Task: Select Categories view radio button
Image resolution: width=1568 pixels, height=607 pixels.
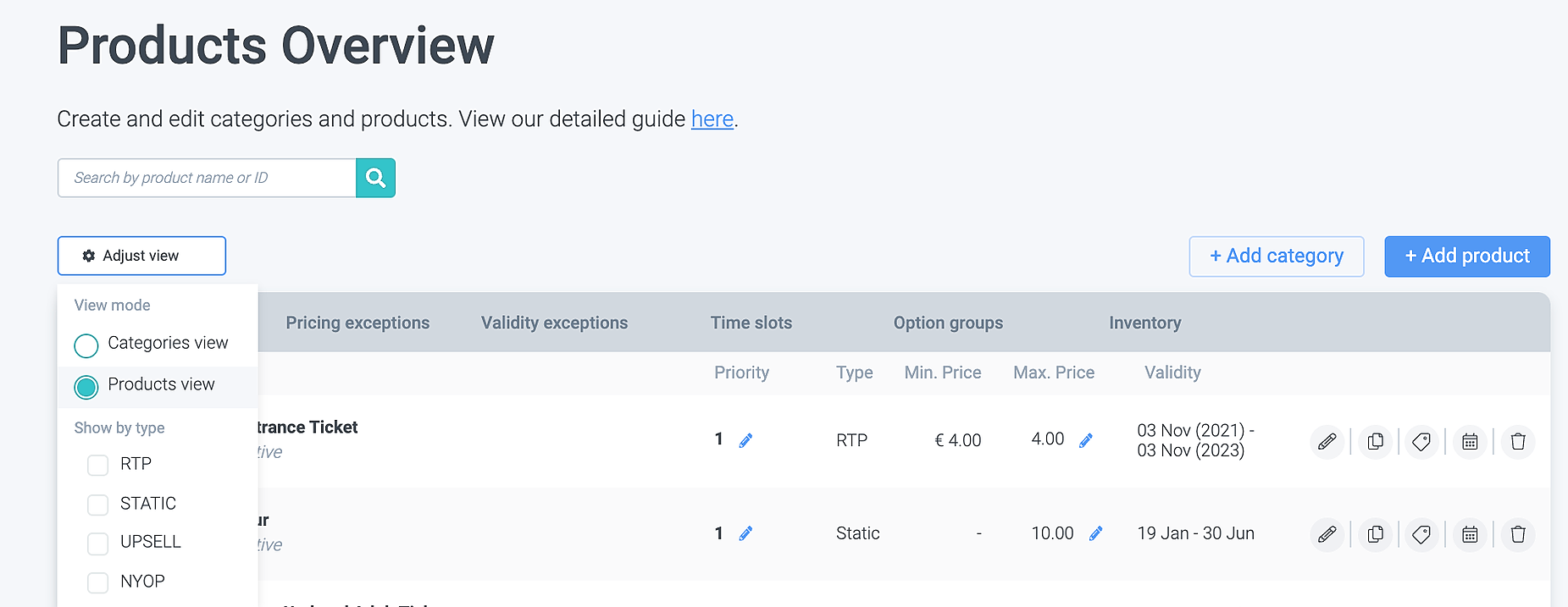Action: click(x=86, y=345)
